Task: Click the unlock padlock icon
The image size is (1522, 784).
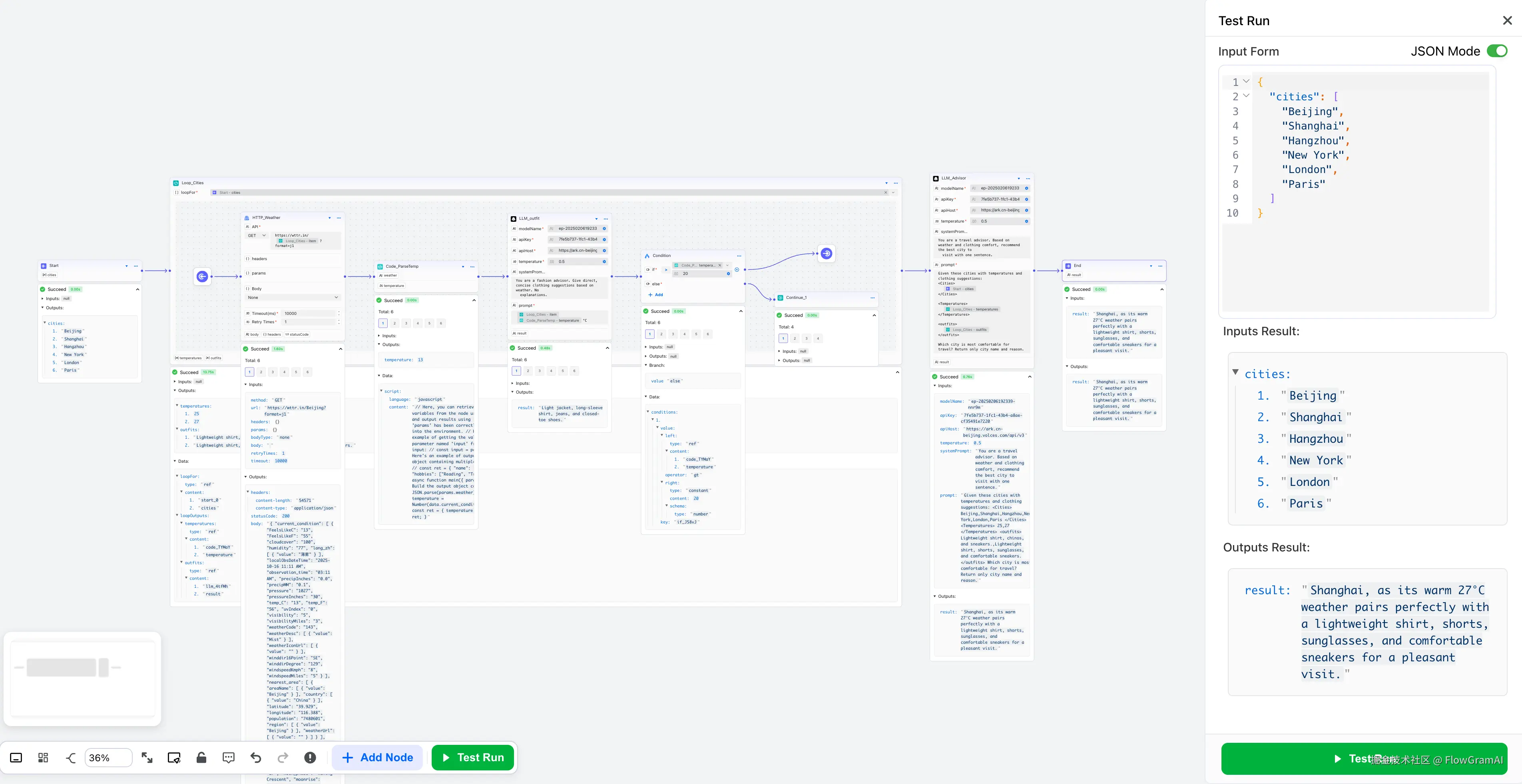Action: [x=201, y=757]
